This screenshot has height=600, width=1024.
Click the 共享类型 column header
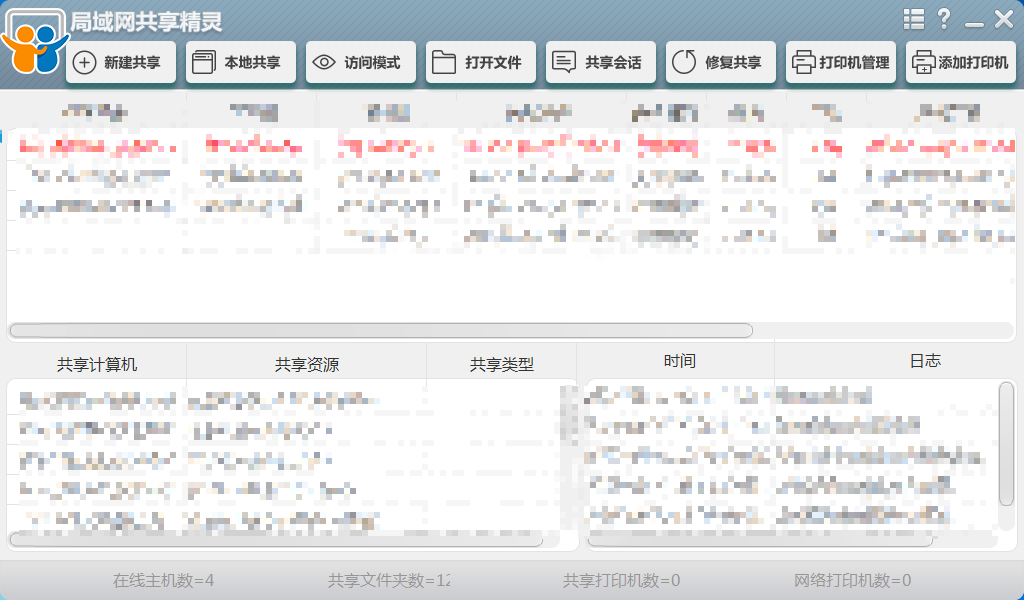tap(502, 365)
